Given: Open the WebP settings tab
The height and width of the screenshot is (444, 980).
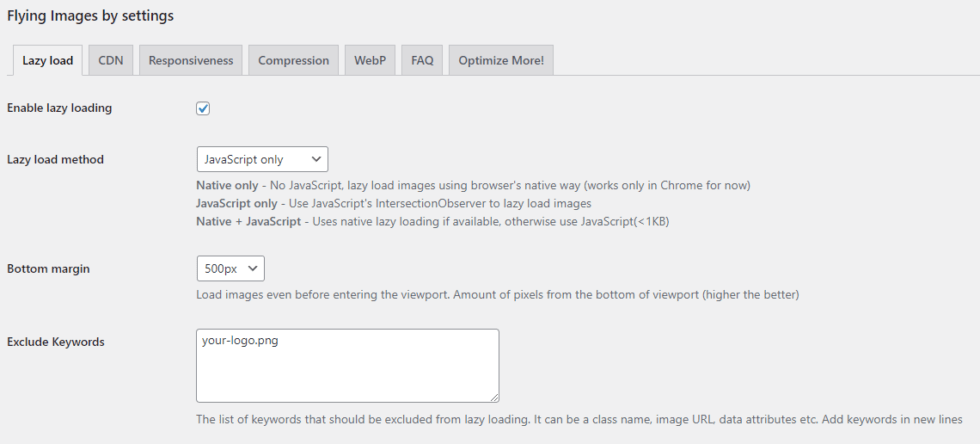Looking at the screenshot, I should (370, 60).
